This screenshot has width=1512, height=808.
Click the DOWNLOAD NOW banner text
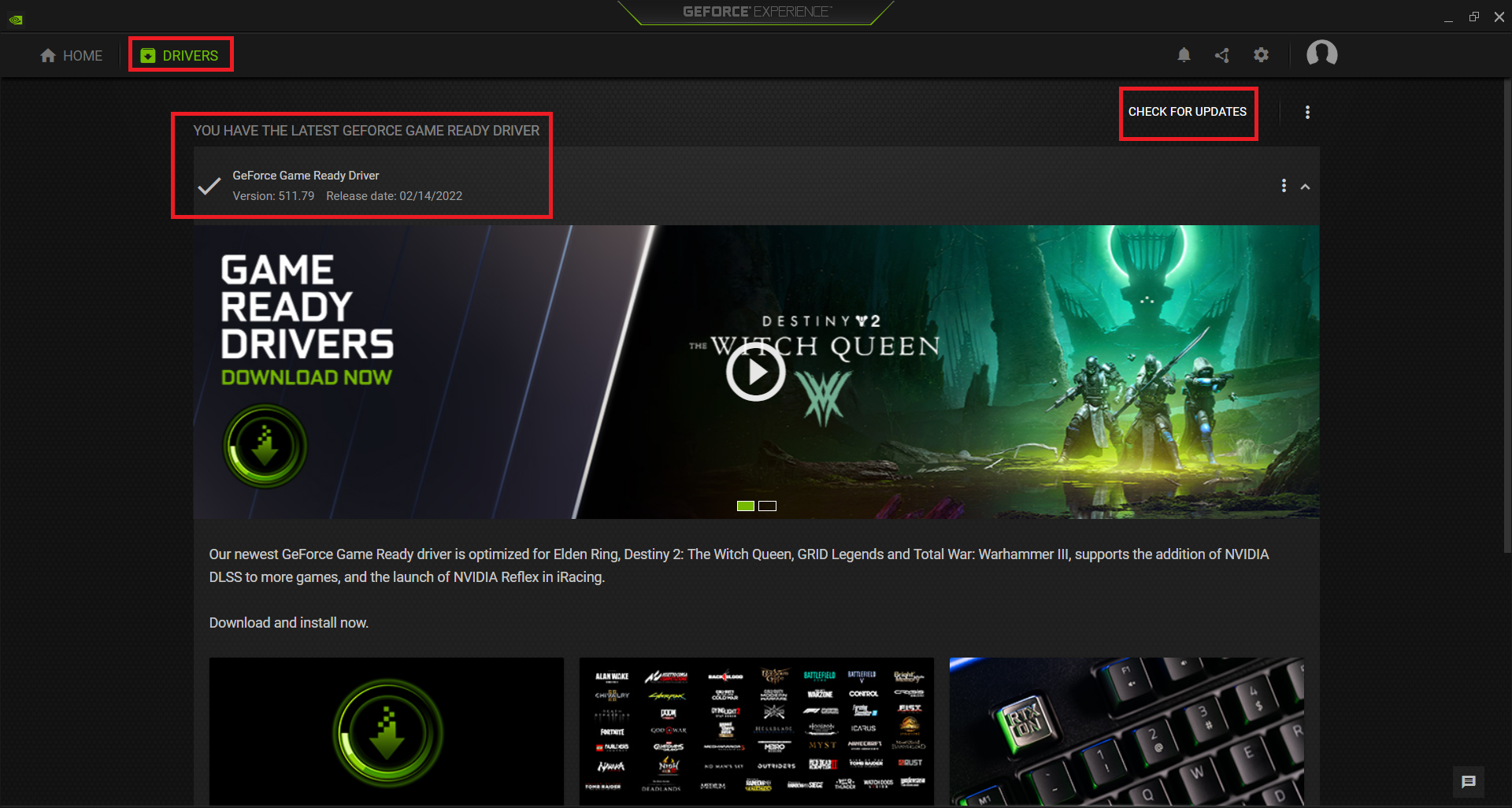(x=306, y=377)
